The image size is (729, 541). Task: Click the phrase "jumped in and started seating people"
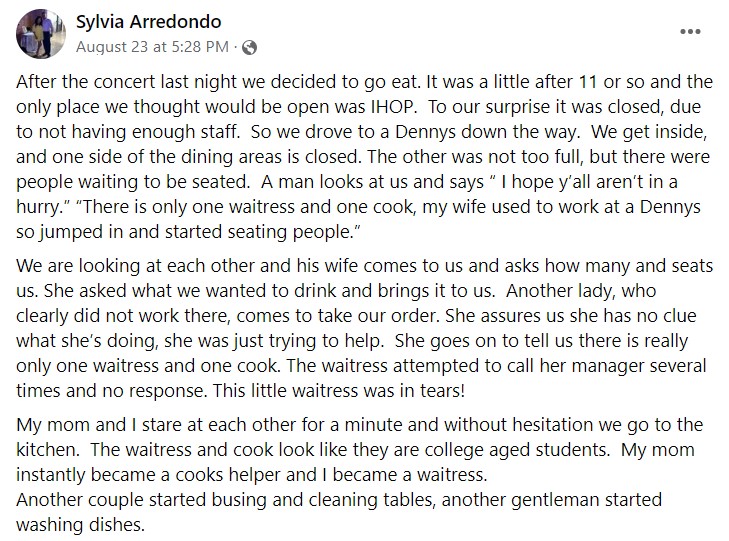point(194,232)
